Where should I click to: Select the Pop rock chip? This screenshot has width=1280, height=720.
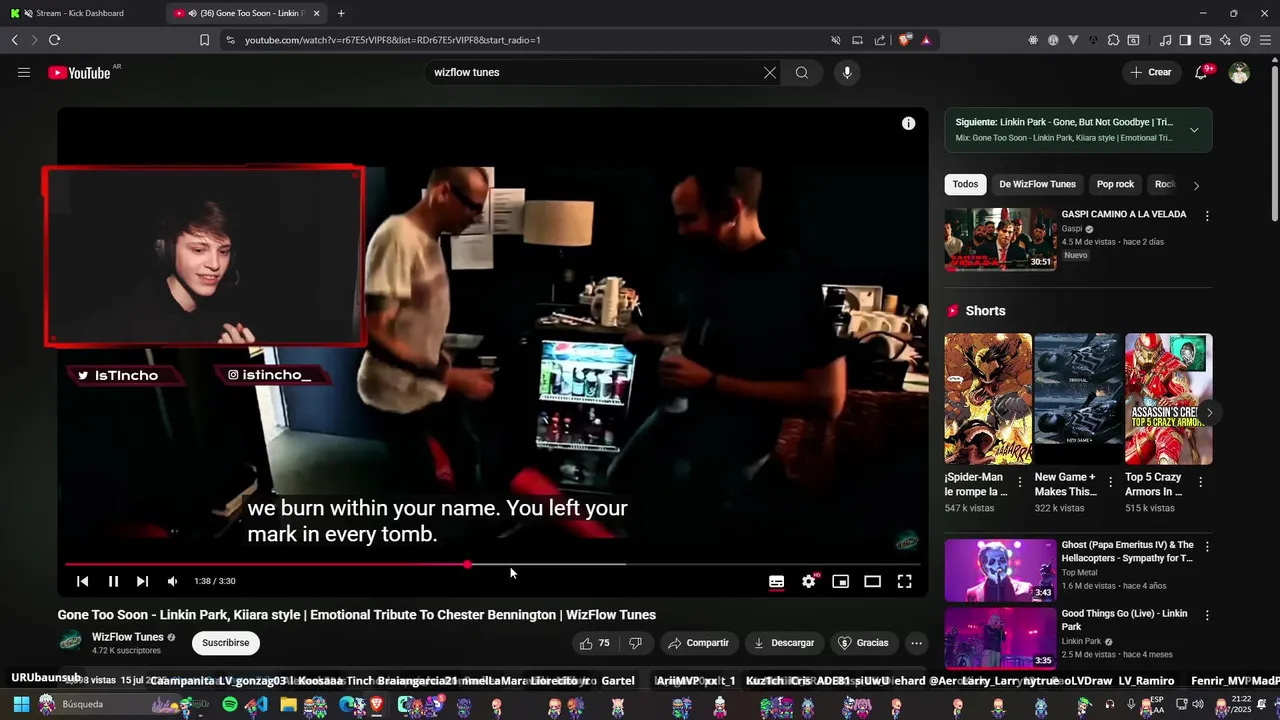1115,184
